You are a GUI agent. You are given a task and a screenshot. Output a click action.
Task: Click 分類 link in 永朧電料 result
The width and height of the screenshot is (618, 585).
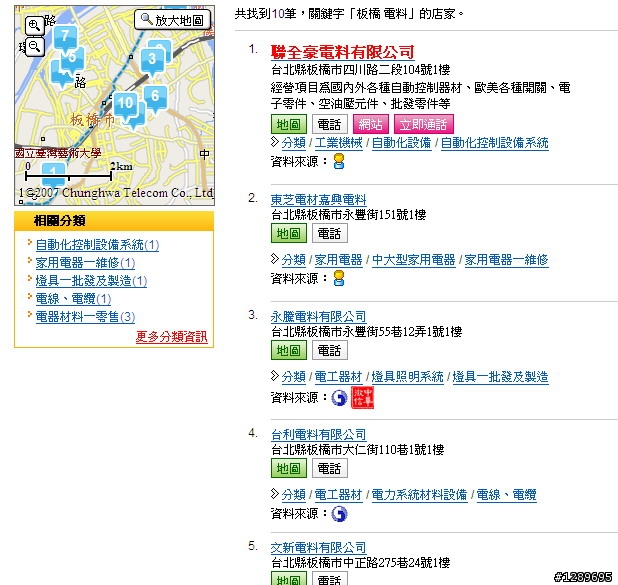[293, 377]
